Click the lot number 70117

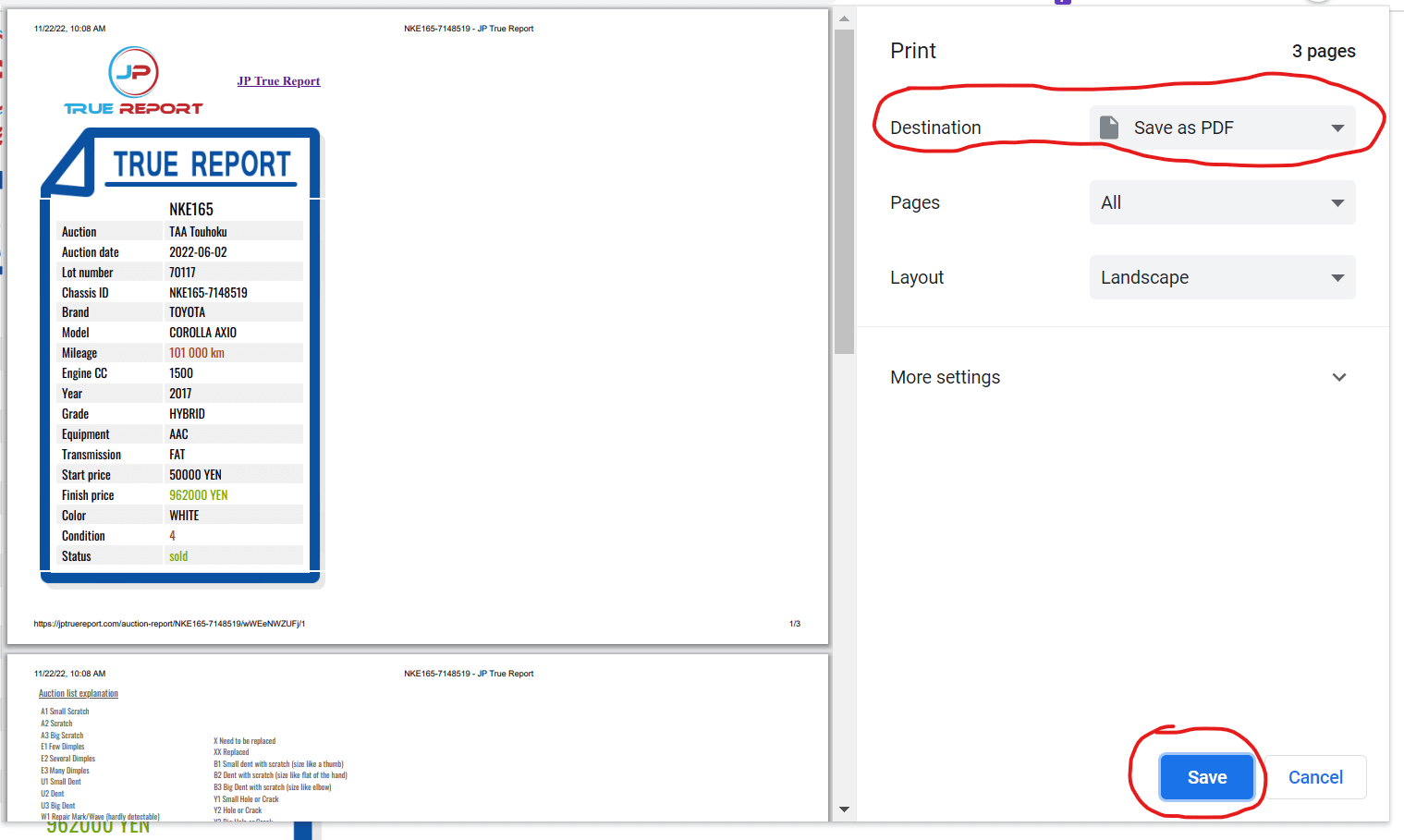pos(182,273)
